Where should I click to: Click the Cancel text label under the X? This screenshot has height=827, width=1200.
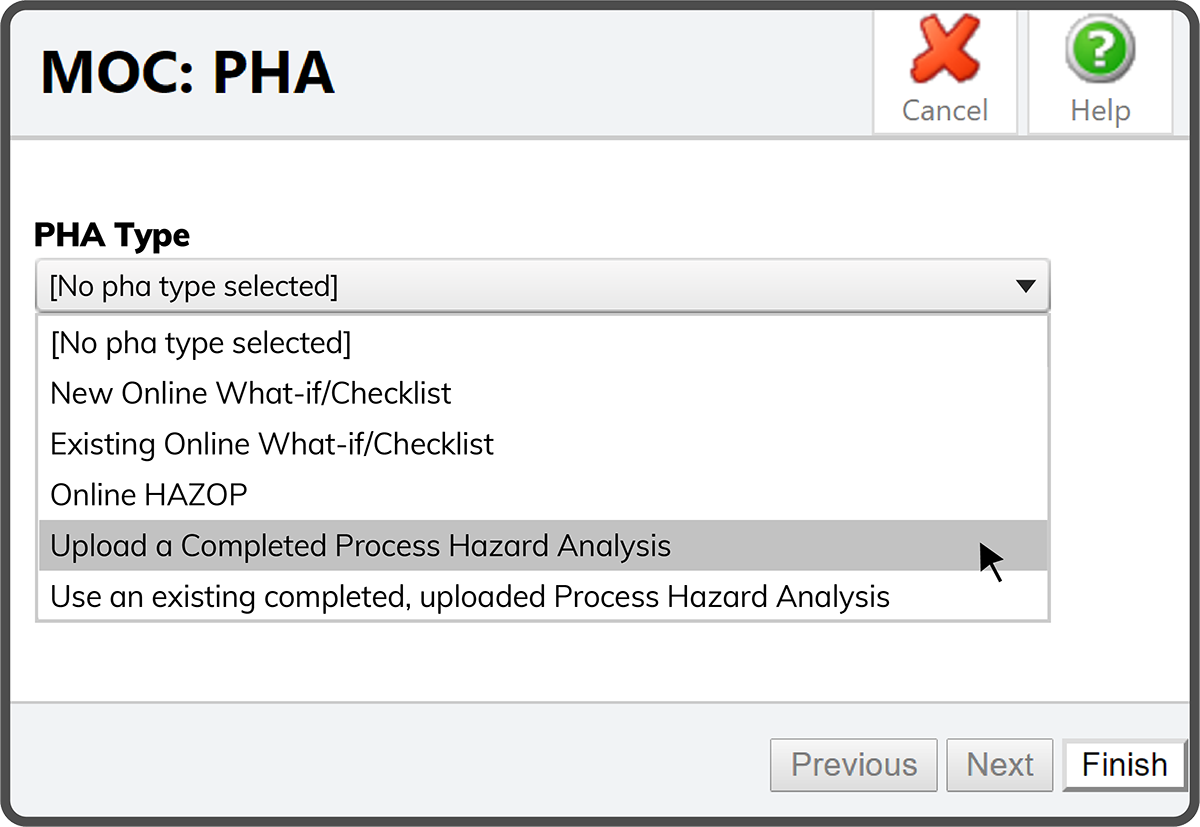(x=944, y=110)
